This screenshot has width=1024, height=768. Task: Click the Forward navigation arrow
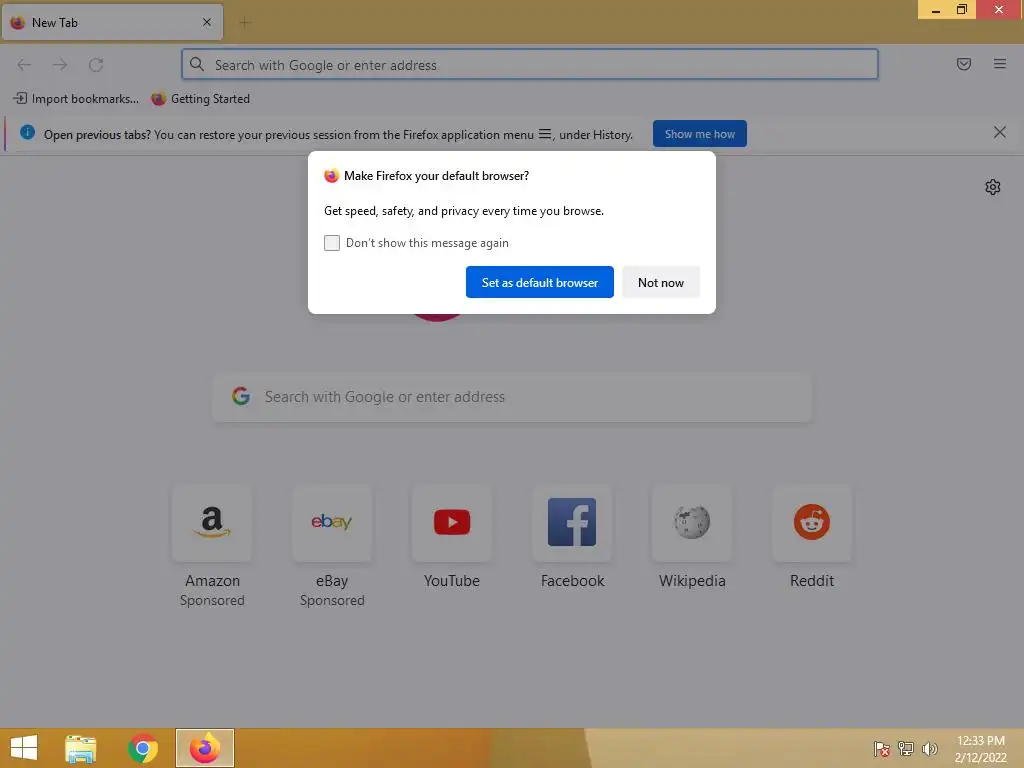point(59,65)
